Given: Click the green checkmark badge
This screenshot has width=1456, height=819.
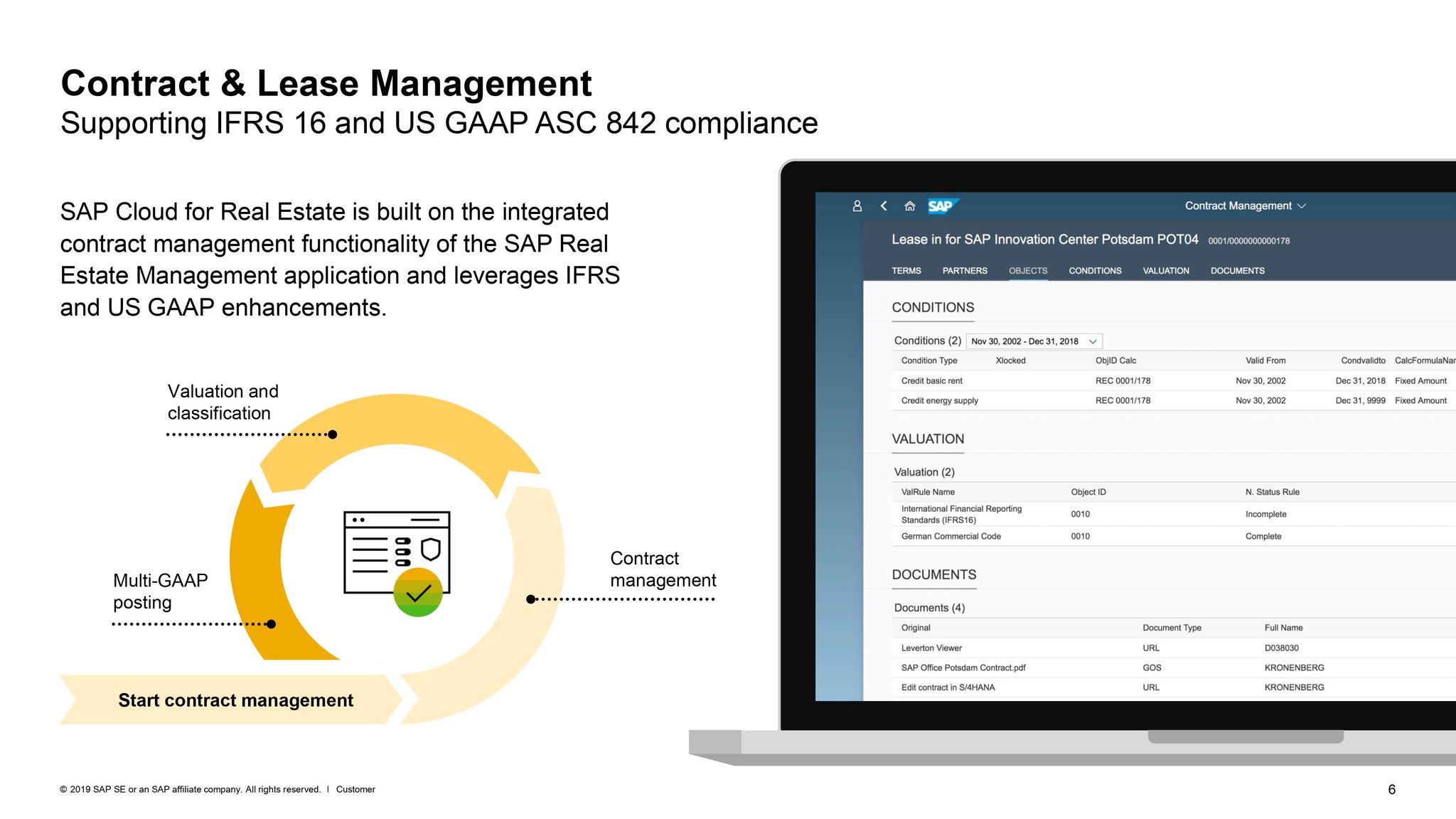Looking at the screenshot, I should pyautogui.click(x=418, y=592).
